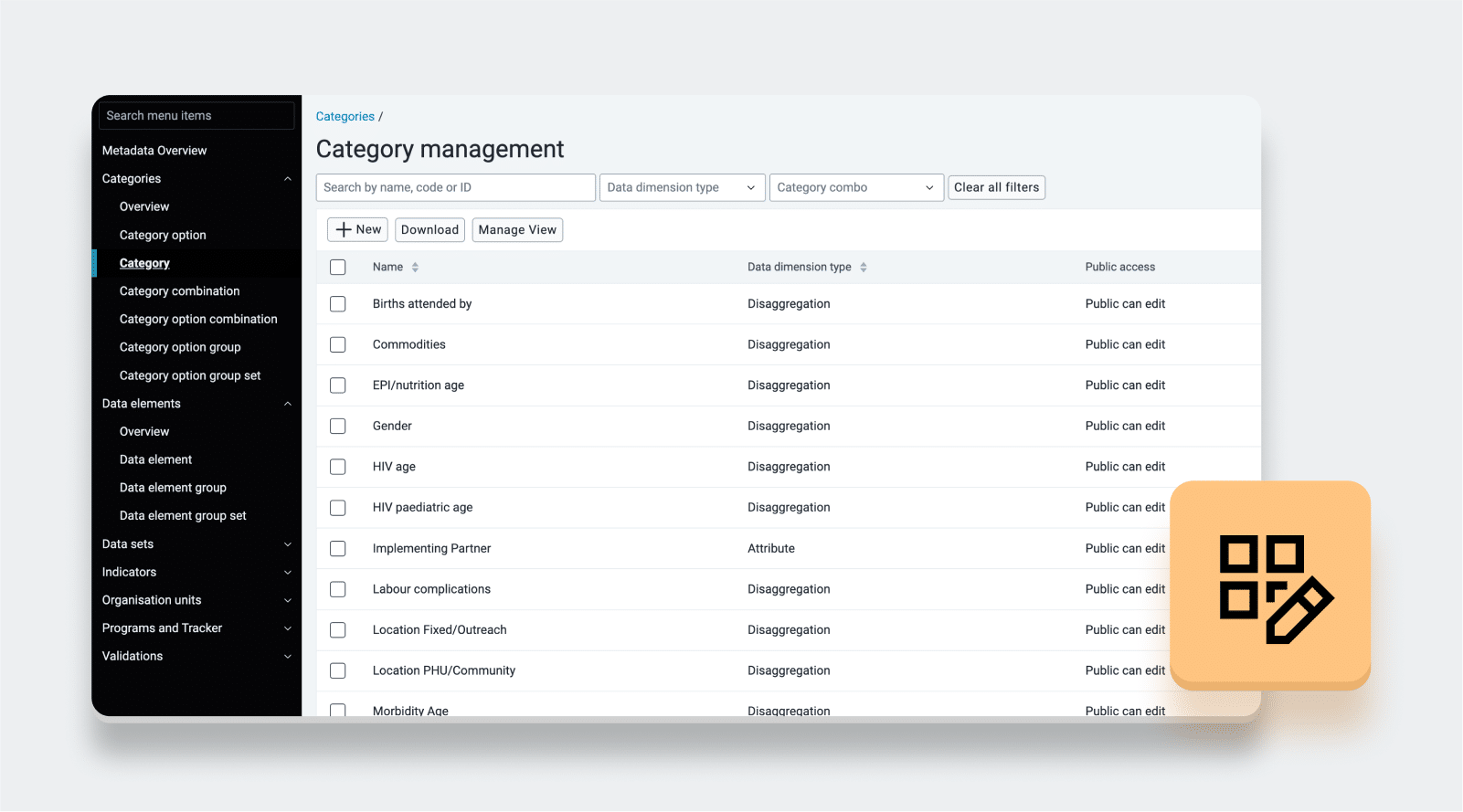Click the Clear all filters button
The height and width of the screenshot is (812, 1463).
(x=996, y=188)
